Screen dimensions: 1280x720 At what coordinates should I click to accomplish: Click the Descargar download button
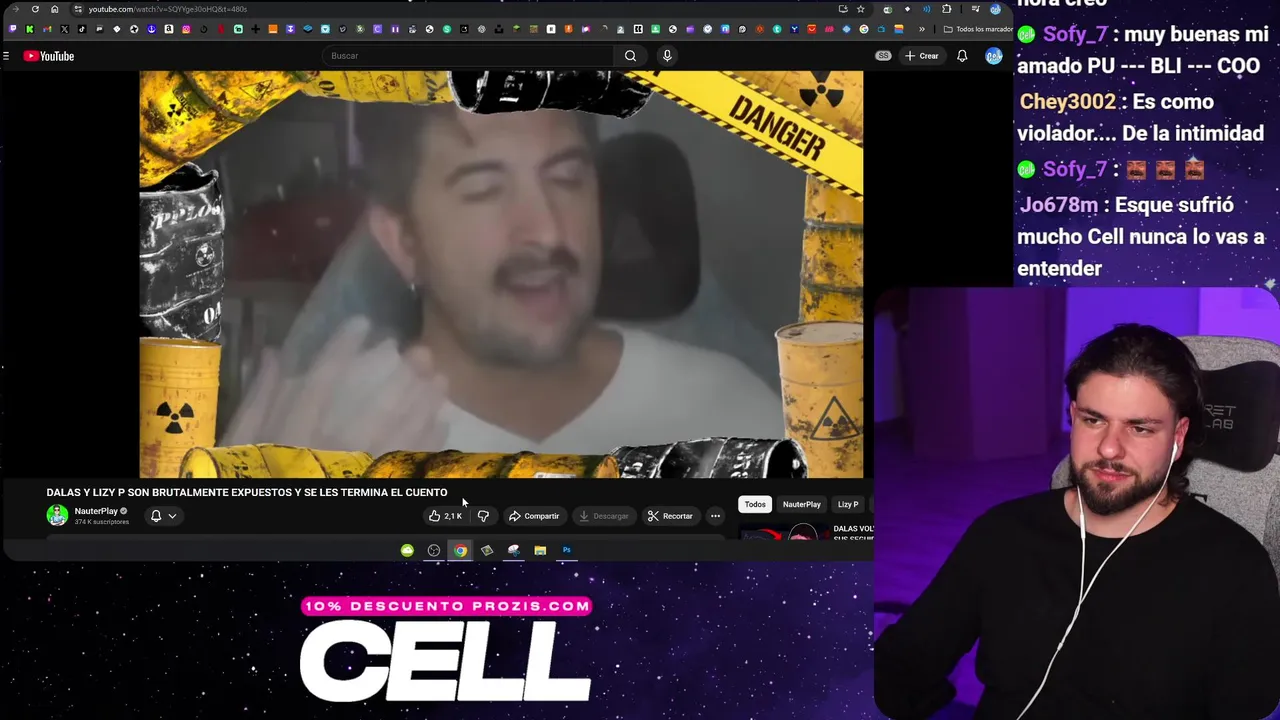603,516
